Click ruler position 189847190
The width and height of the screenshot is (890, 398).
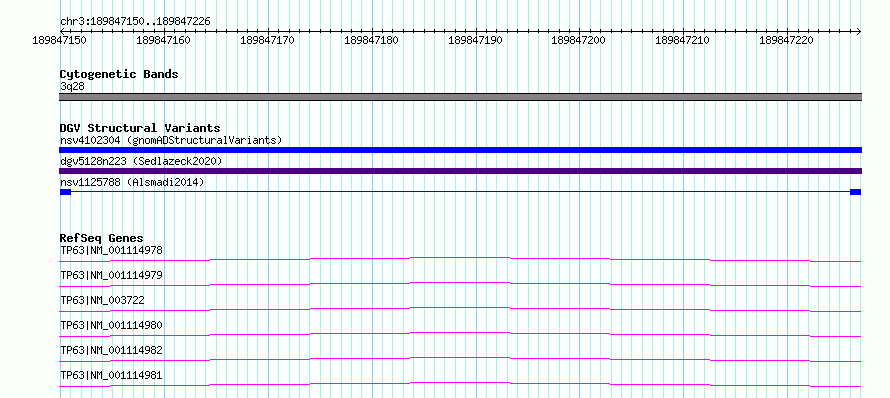475,40
